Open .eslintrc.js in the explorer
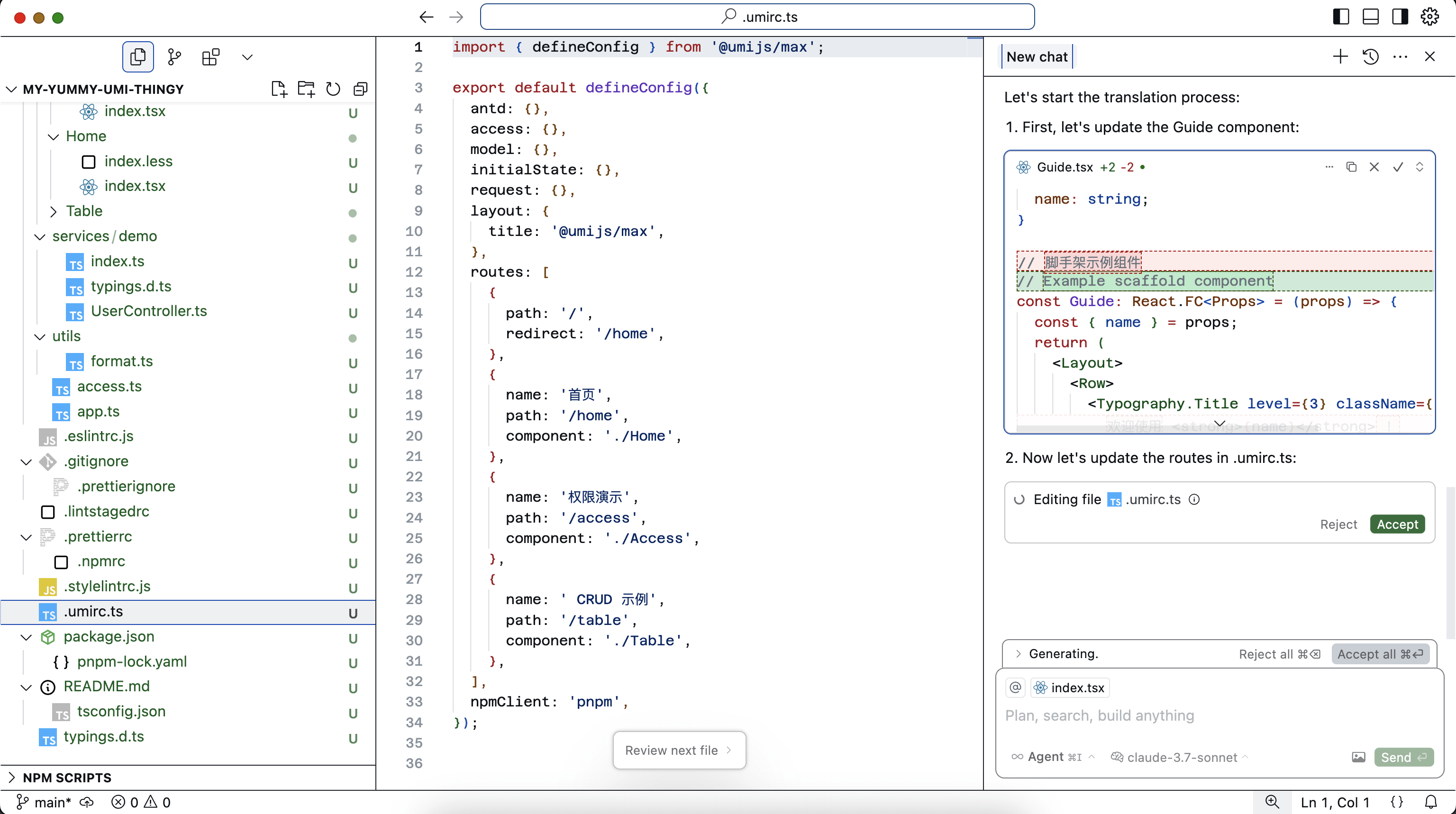This screenshot has height=814, width=1456. [x=99, y=436]
